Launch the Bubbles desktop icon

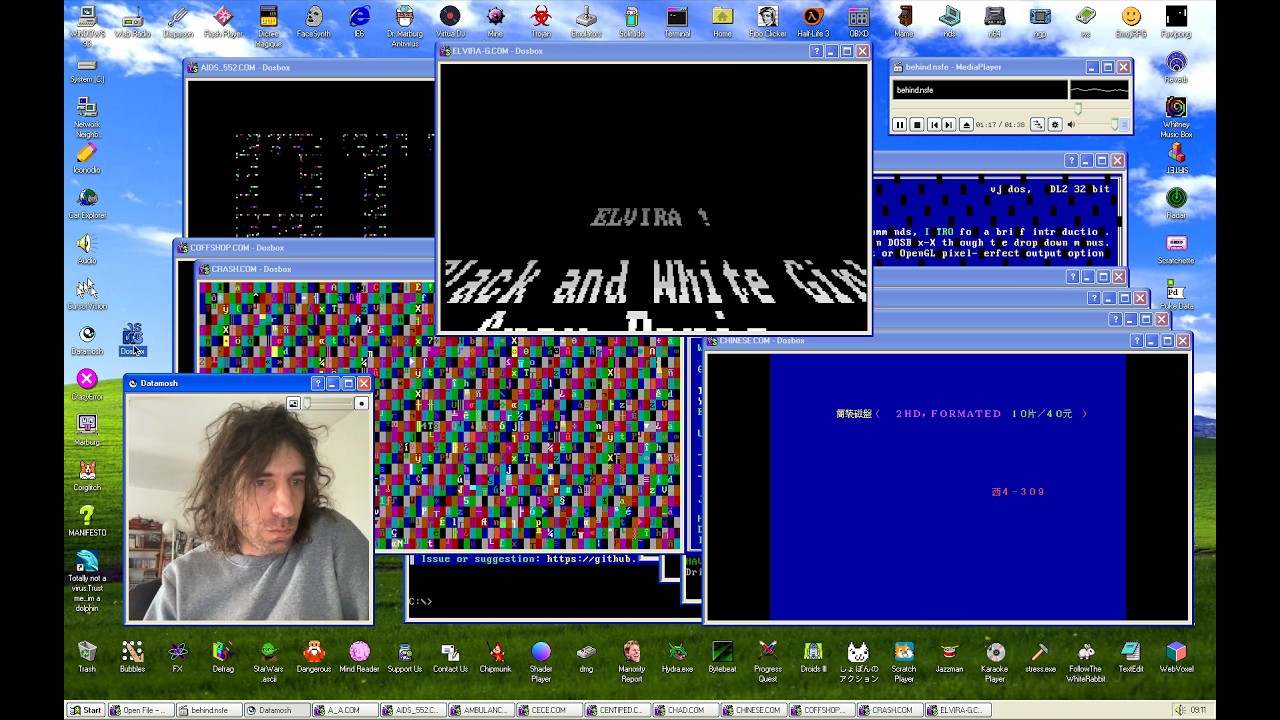tap(132, 657)
